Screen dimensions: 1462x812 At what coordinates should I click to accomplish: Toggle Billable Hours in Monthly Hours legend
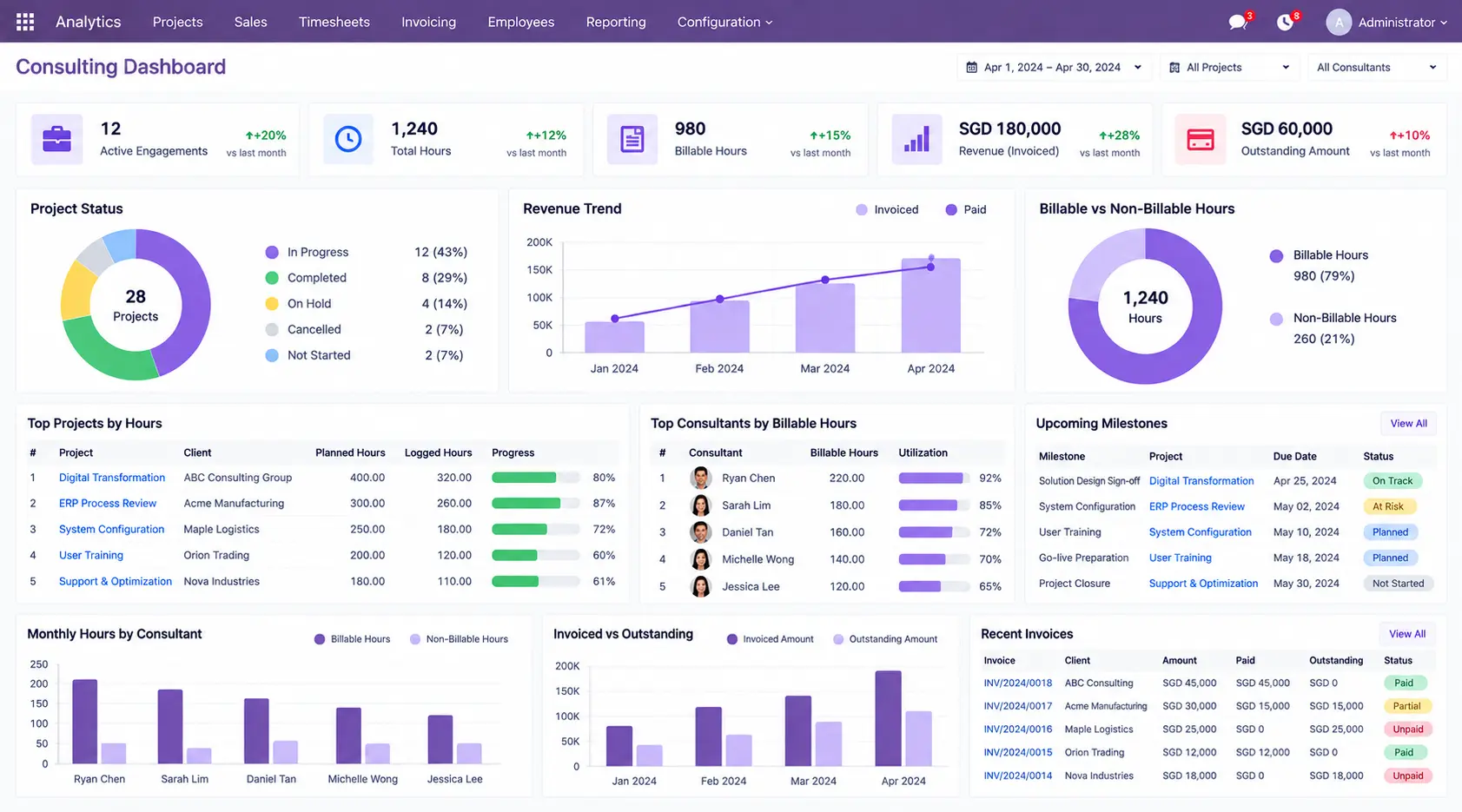[352, 639]
